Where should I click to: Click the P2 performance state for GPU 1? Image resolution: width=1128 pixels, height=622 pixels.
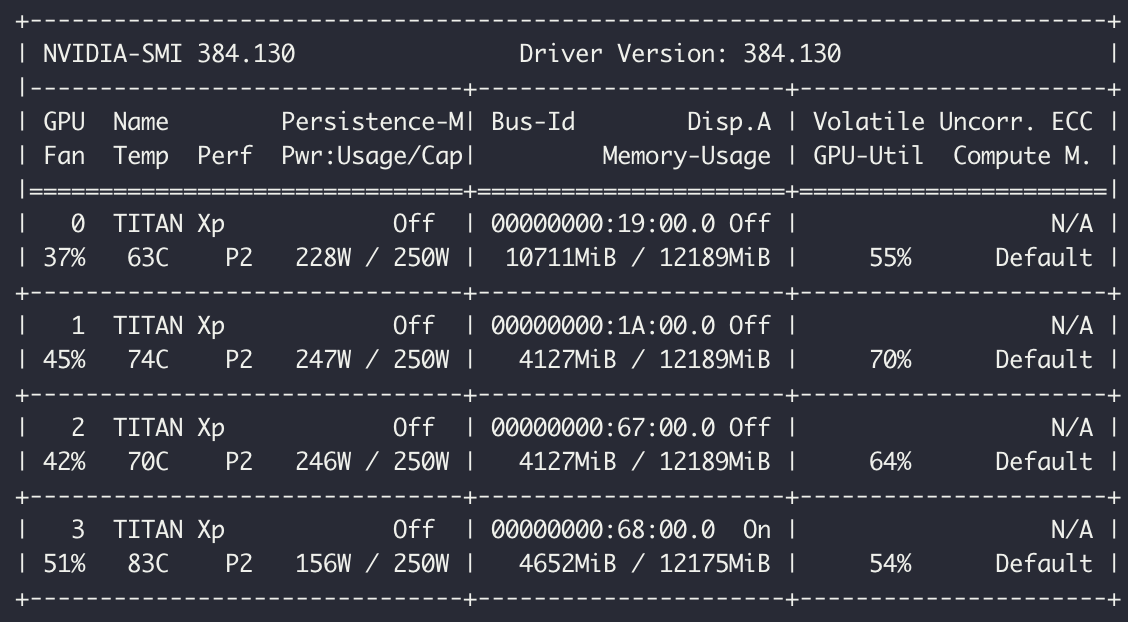[239, 360]
